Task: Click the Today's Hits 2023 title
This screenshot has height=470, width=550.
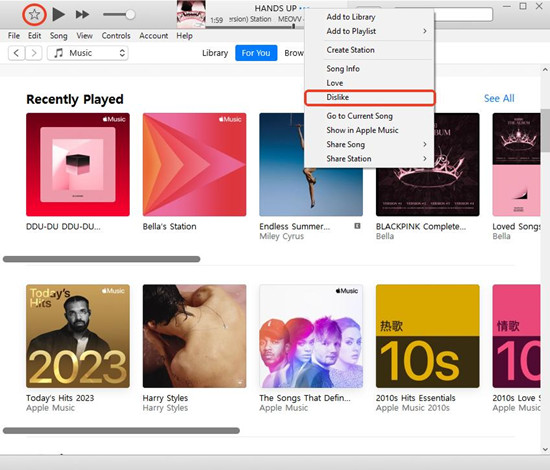Action: click(60, 398)
